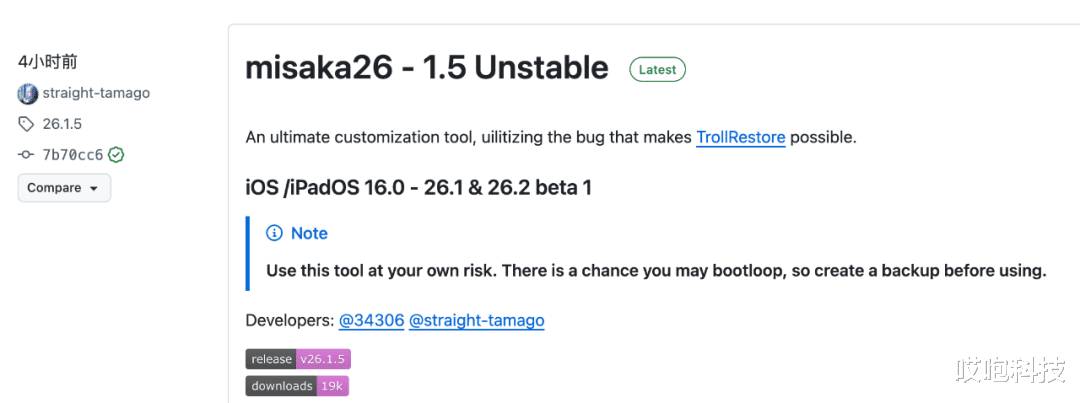Visit @straight-tamago in the Developers line
This screenshot has height=403, width=1080.
(476, 321)
